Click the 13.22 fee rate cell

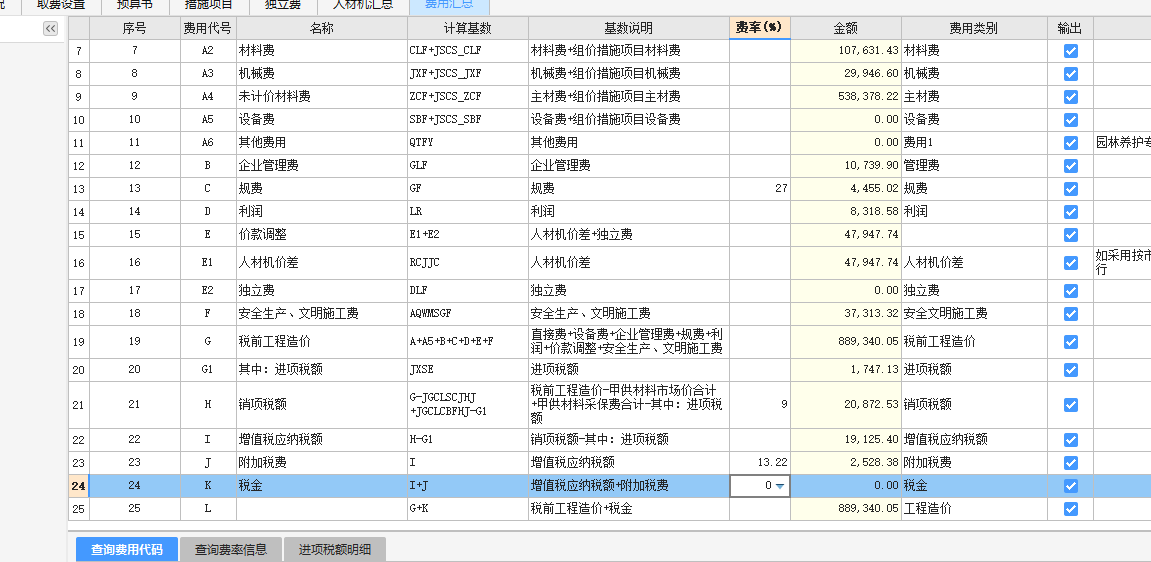760,463
